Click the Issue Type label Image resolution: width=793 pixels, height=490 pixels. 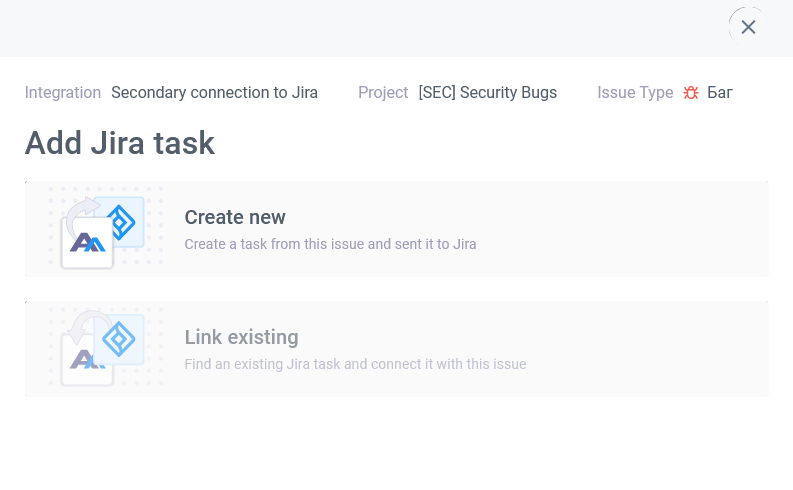pos(635,93)
